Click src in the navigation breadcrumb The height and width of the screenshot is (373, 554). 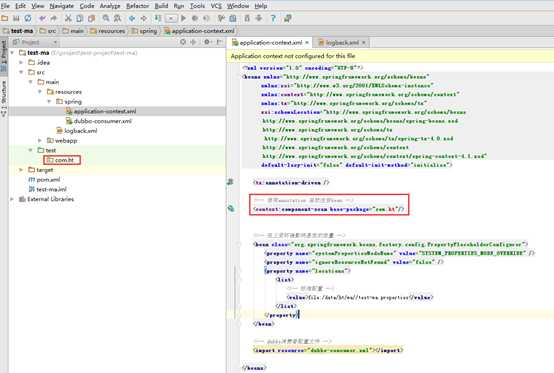coord(48,31)
